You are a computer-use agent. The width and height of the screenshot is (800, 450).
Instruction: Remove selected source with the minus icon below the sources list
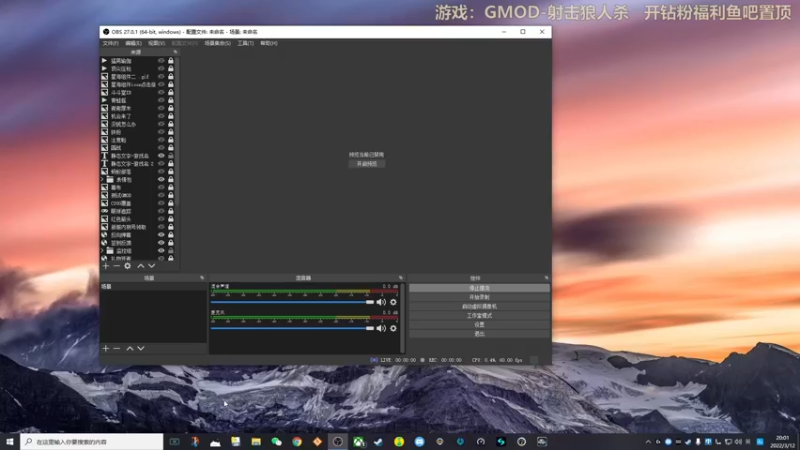coord(116,266)
